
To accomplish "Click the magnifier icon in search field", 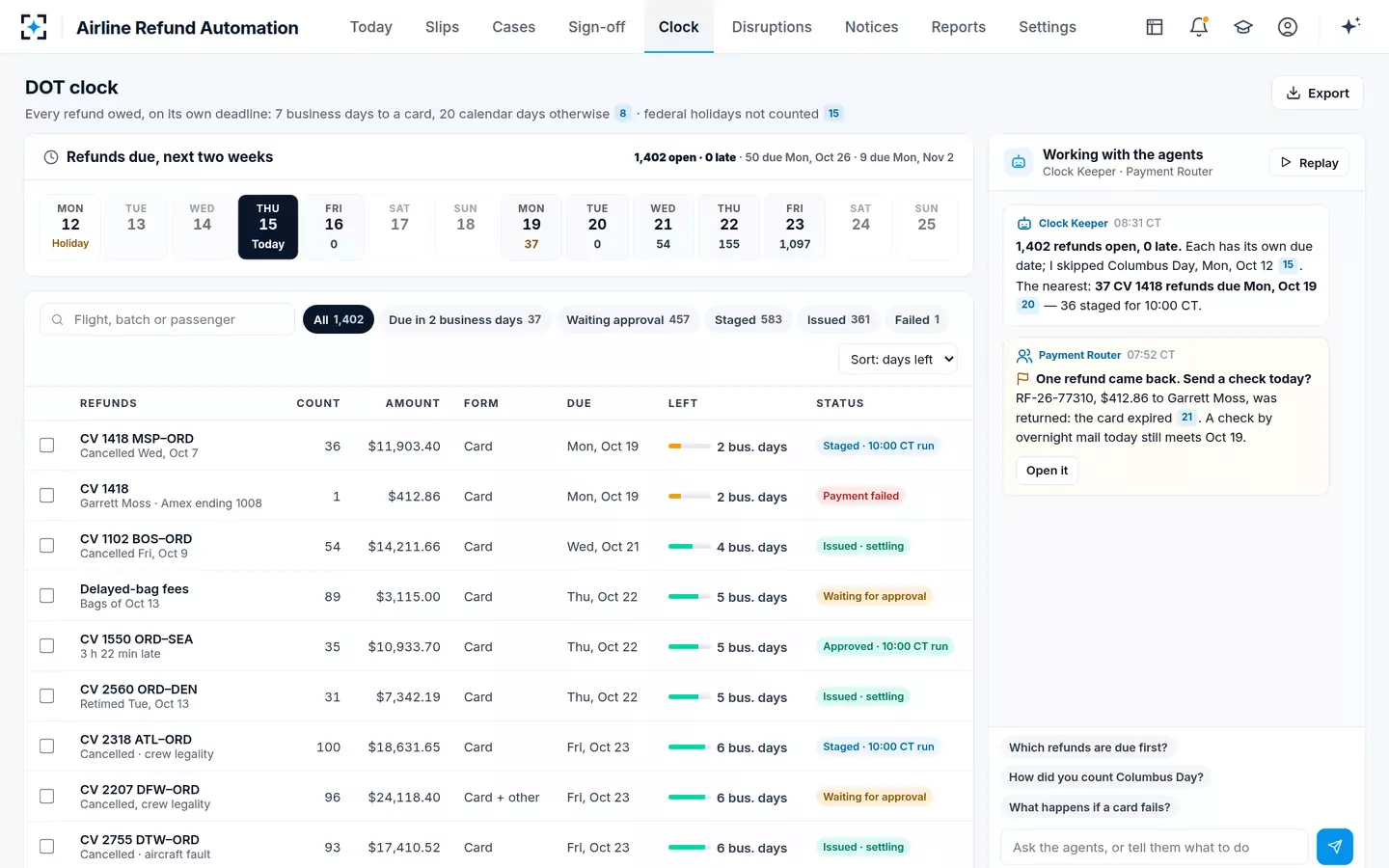I will tap(58, 319).
